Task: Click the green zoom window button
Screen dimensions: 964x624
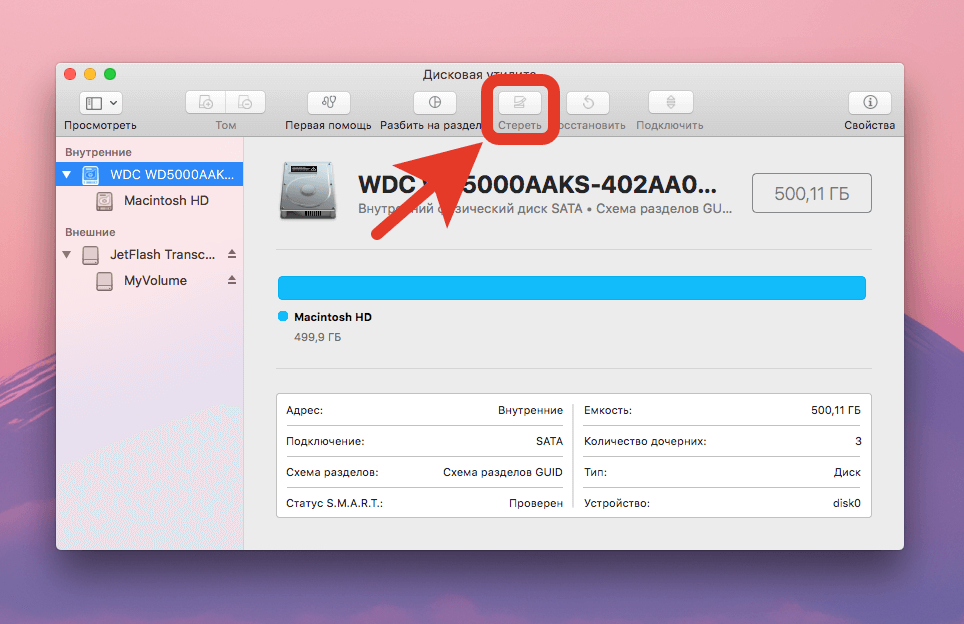Action: [110, 74]
